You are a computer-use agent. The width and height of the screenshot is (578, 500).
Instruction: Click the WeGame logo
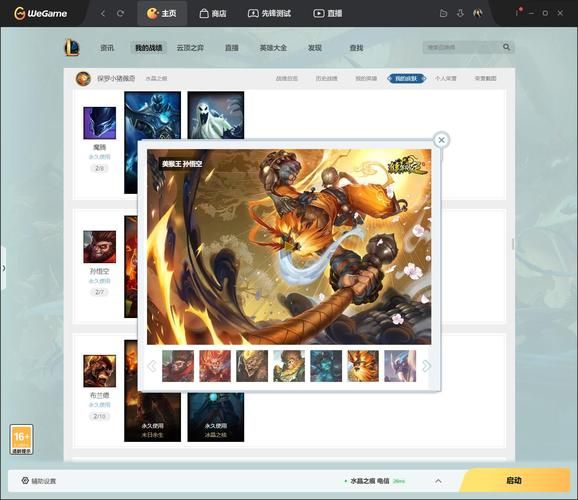(x=41, y=13)
